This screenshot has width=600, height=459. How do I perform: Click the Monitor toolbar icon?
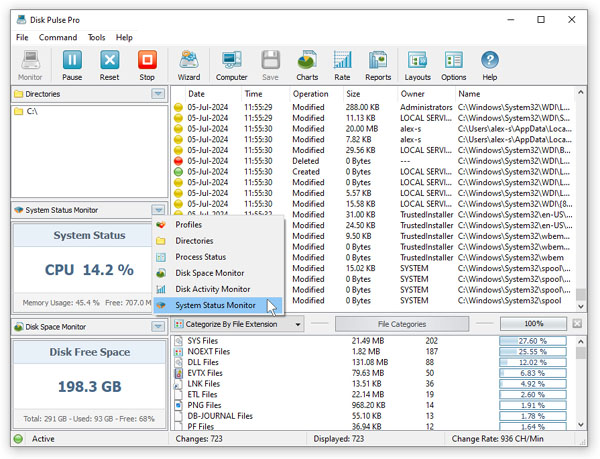(30, 60)
